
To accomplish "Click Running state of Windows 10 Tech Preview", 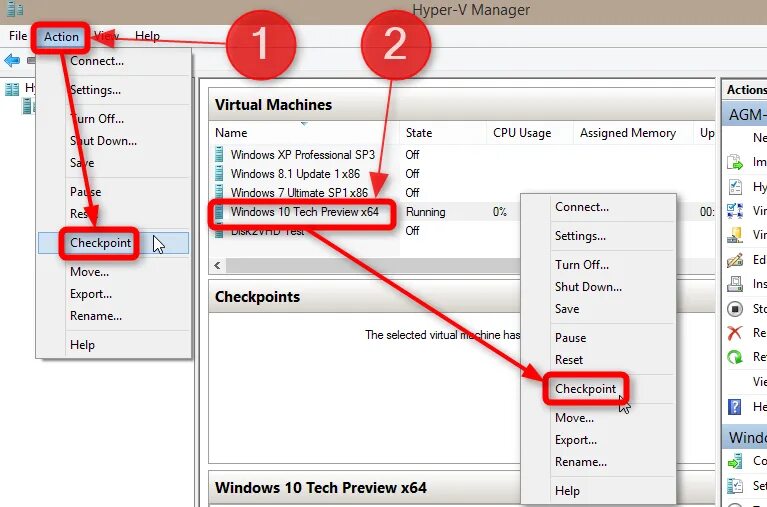I will point(426,212).
